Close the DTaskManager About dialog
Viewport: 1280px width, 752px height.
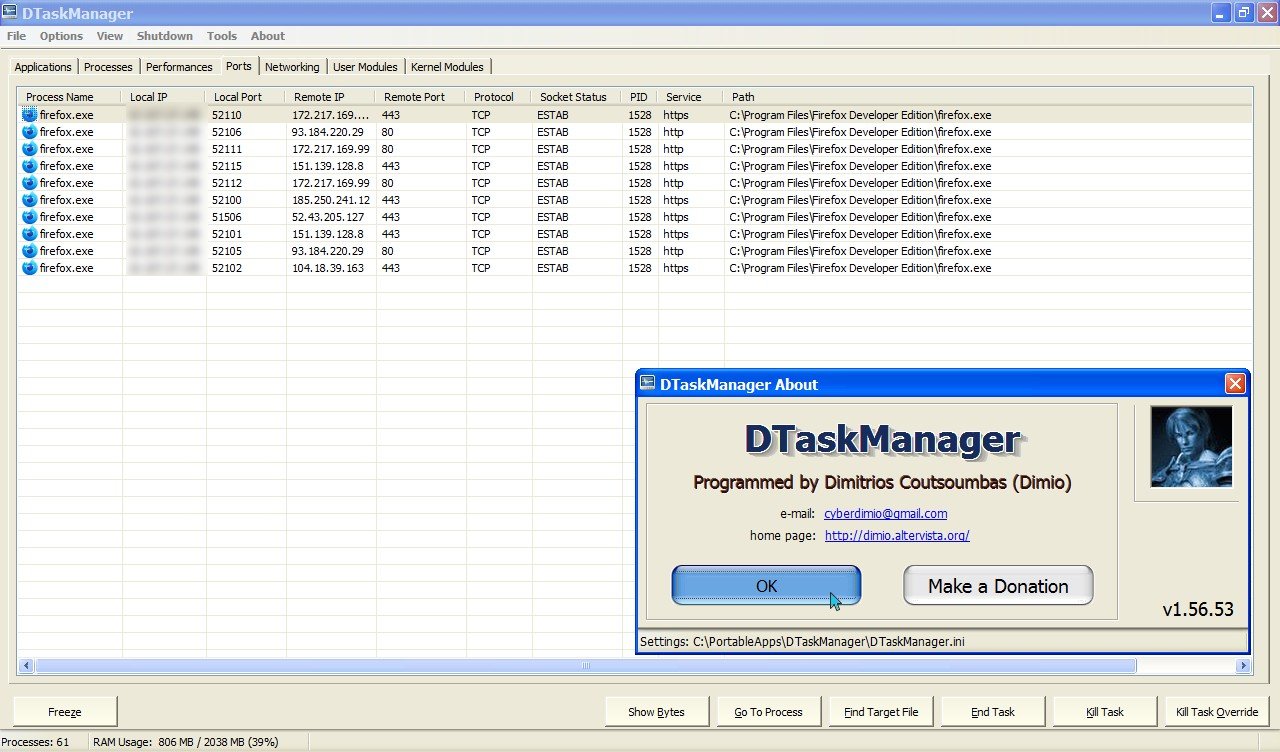(x=1235, y=384)
